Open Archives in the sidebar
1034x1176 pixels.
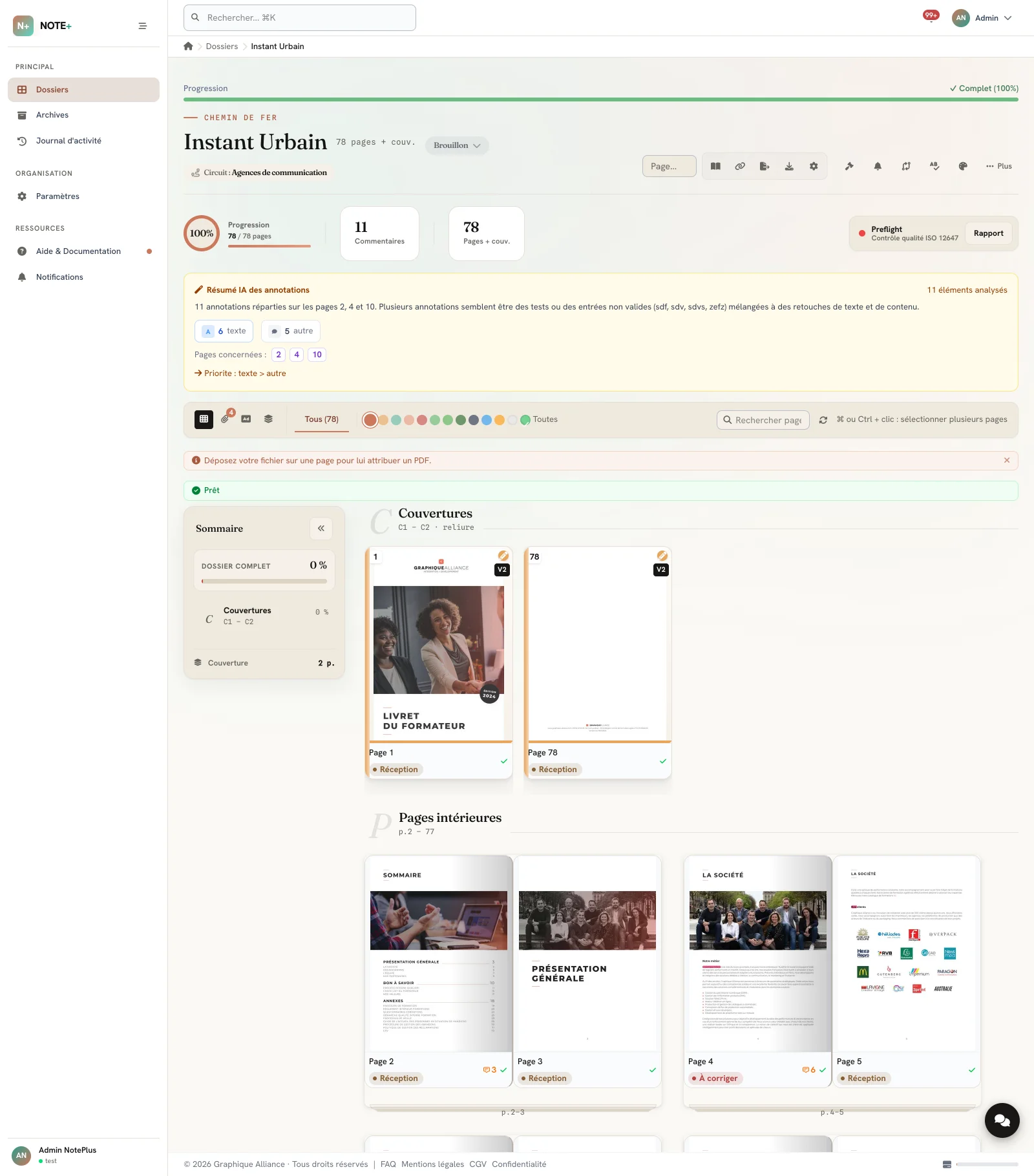tap(83, 115)
